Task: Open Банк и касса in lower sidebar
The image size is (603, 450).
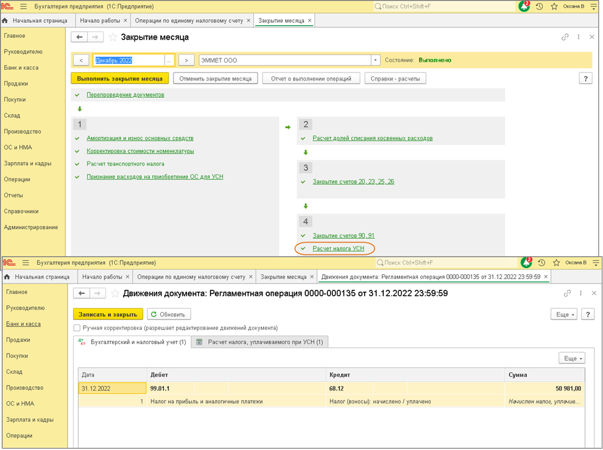Action: [23, 324]
